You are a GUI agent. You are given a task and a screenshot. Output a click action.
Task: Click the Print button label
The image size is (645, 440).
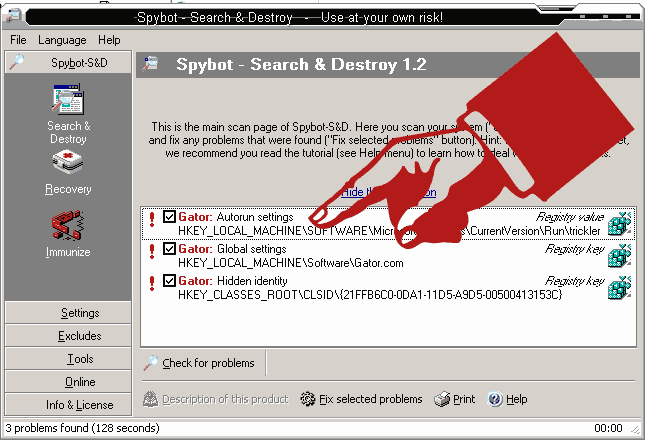tap(464, 399)
